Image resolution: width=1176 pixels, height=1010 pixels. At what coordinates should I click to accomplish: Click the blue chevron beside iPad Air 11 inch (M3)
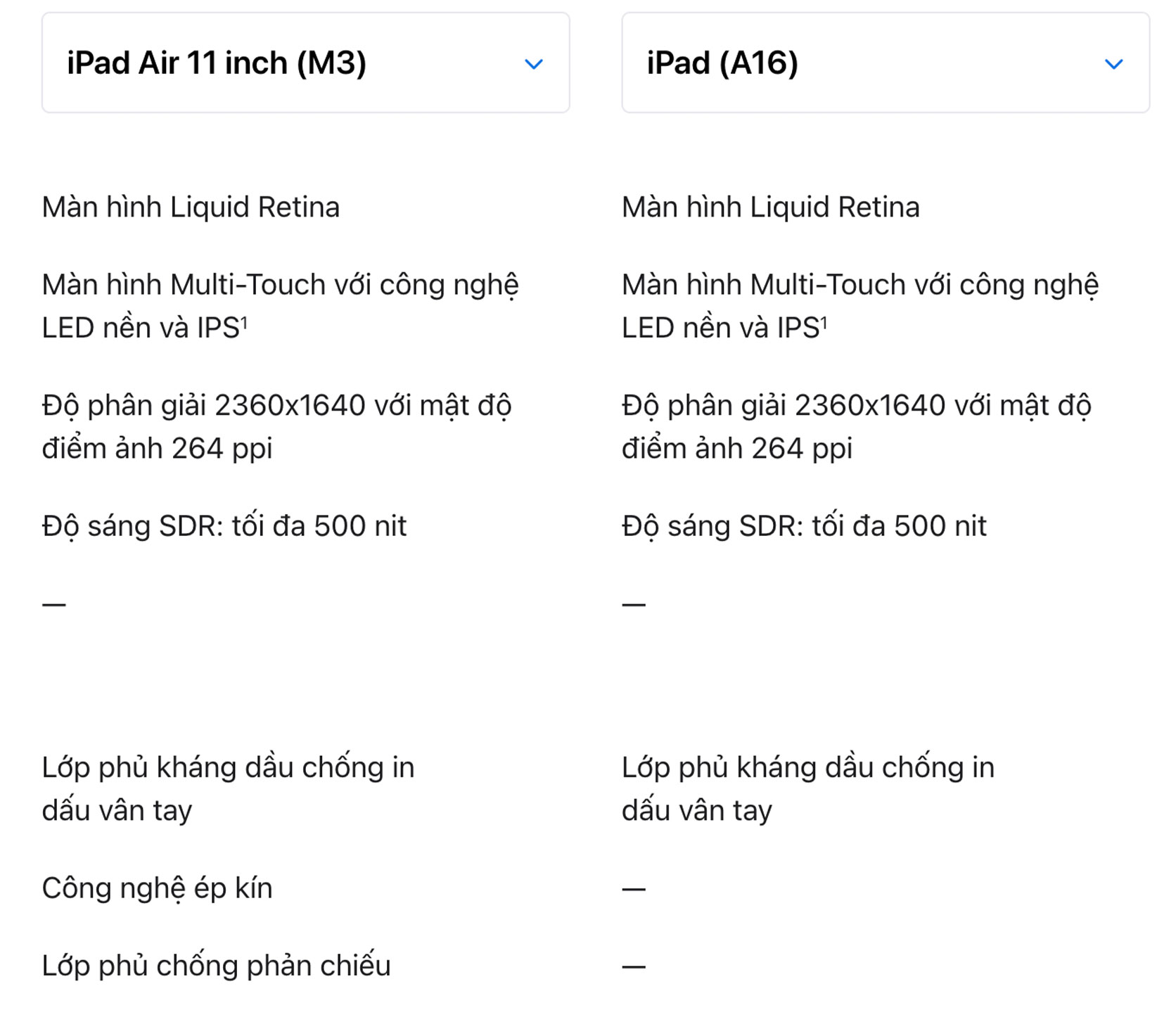pyautogui.click(x=534, y=64)
